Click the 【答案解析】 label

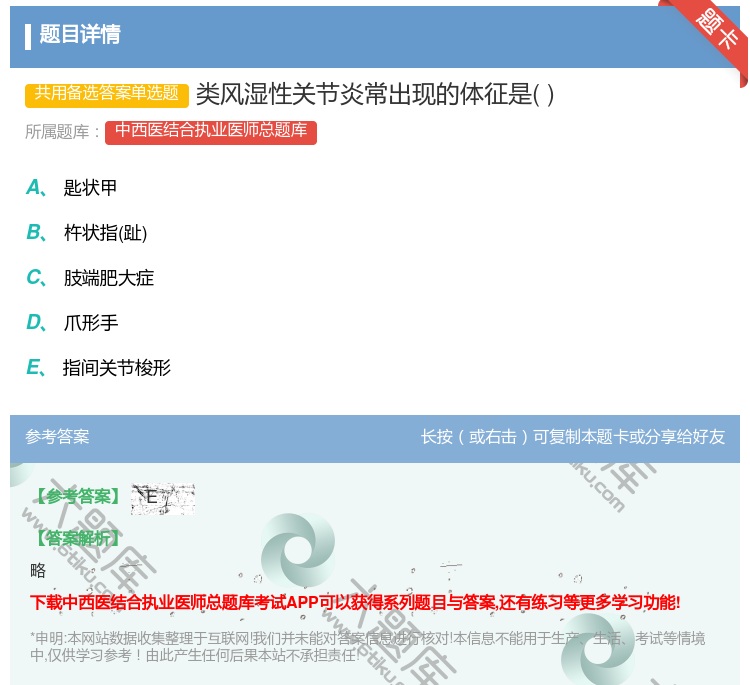78,538
